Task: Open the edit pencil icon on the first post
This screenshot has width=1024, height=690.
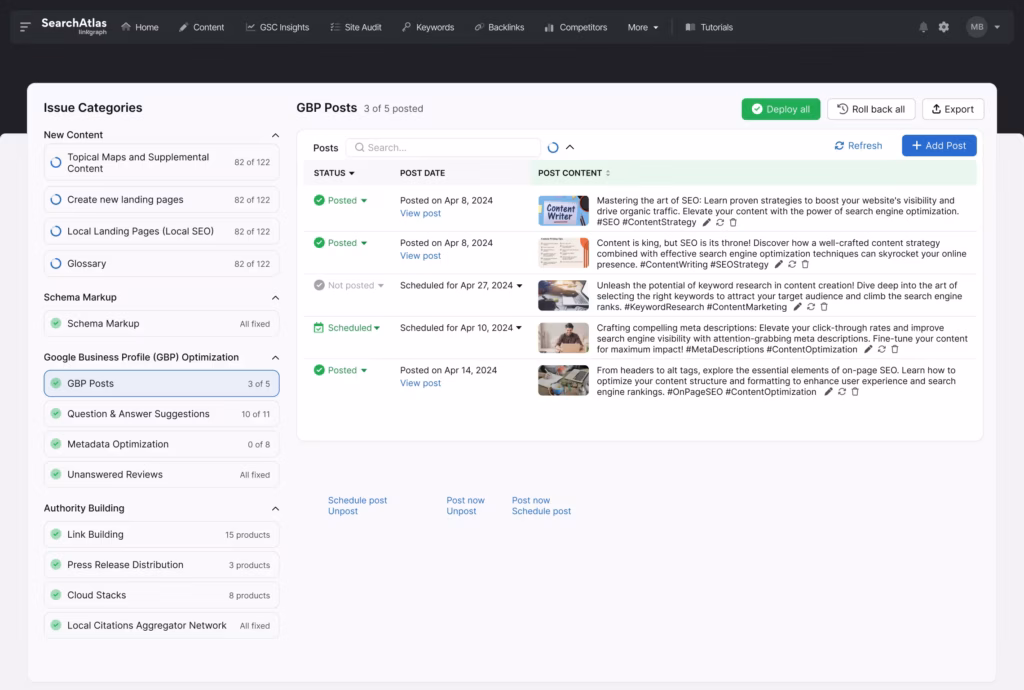Action: [x=706, y=222]
